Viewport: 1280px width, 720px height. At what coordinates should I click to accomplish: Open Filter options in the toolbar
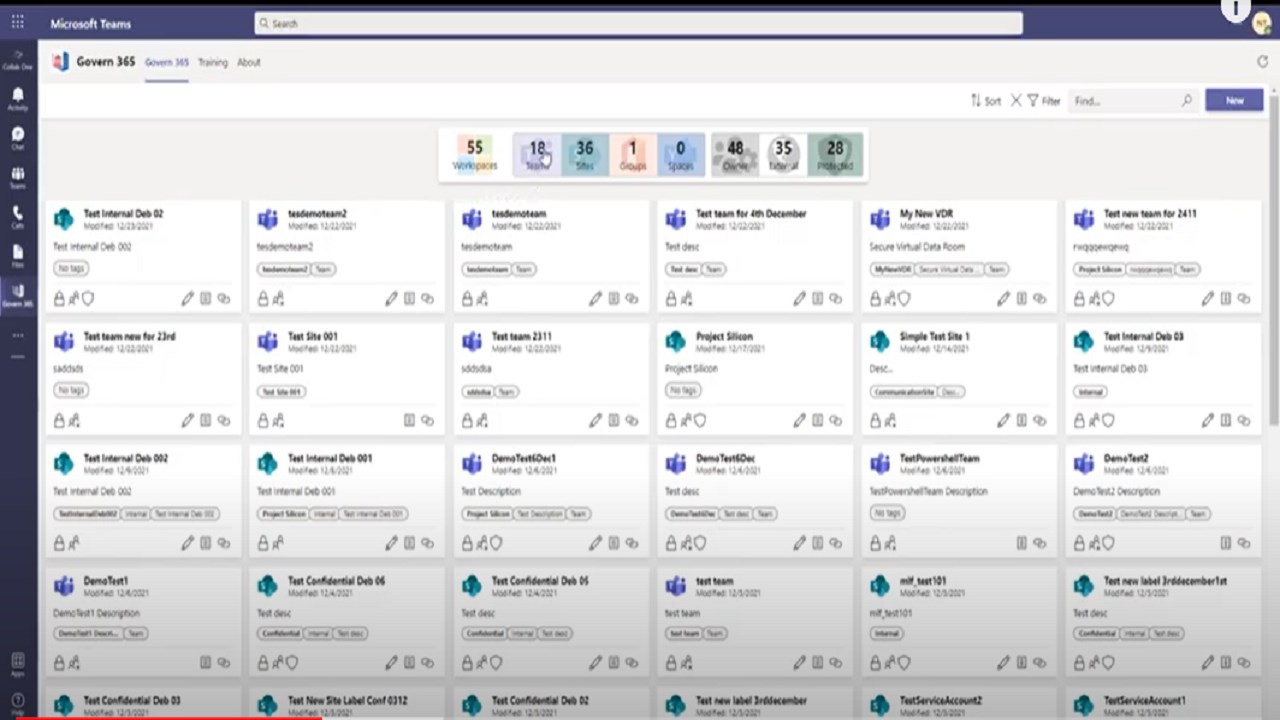point(1043,101)
